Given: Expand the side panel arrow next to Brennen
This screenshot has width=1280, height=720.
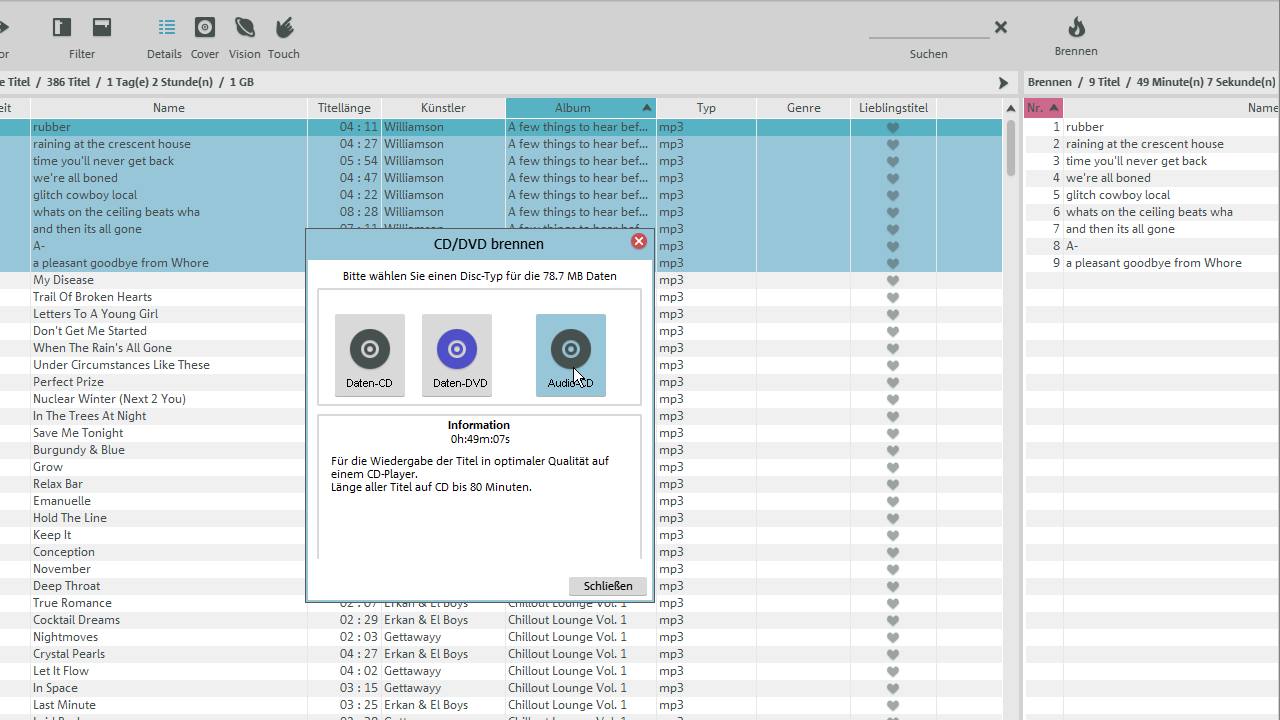Looking at the screenshot, I should [1003, 83].
